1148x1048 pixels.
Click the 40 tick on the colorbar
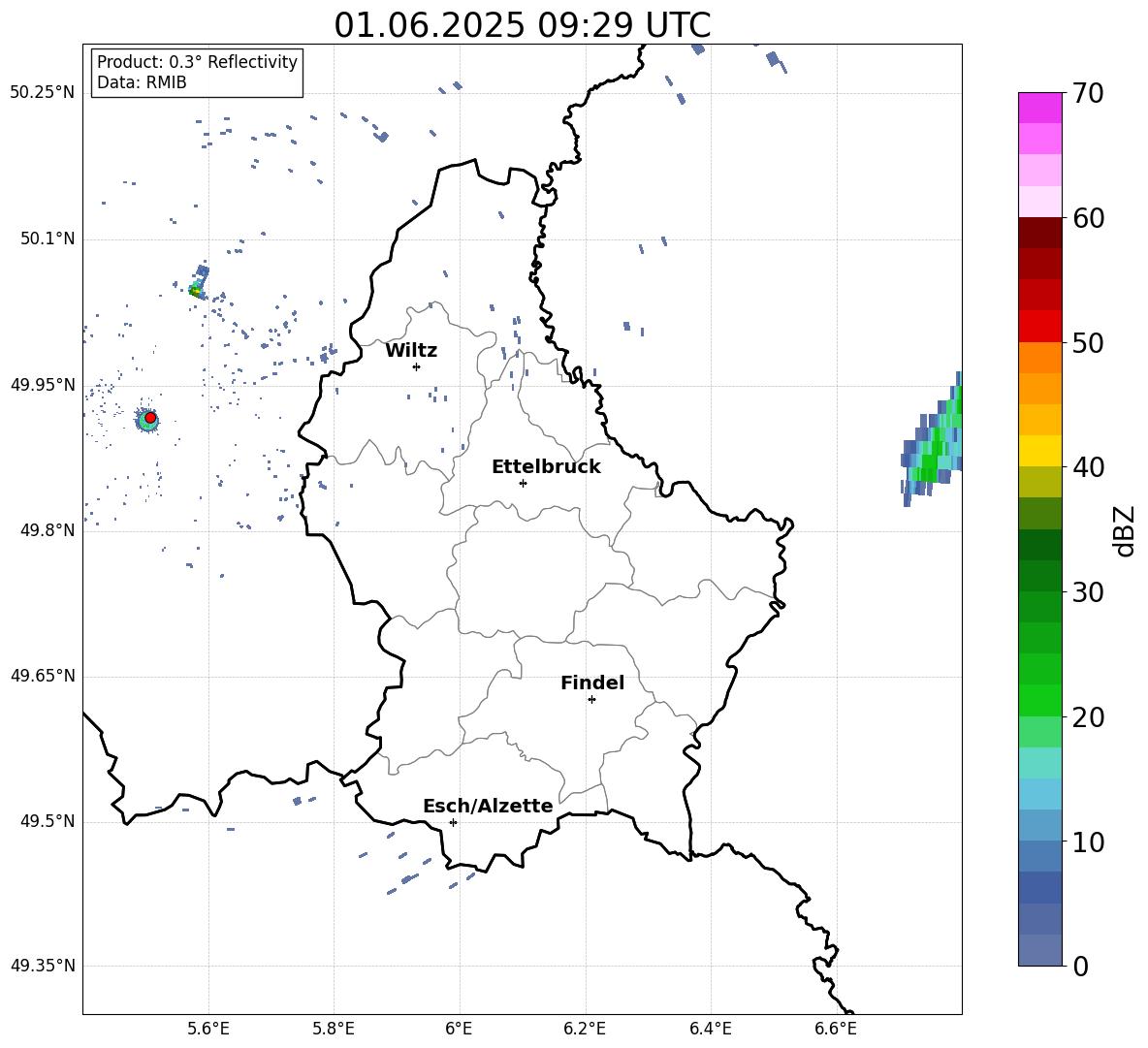[1088, 467]
